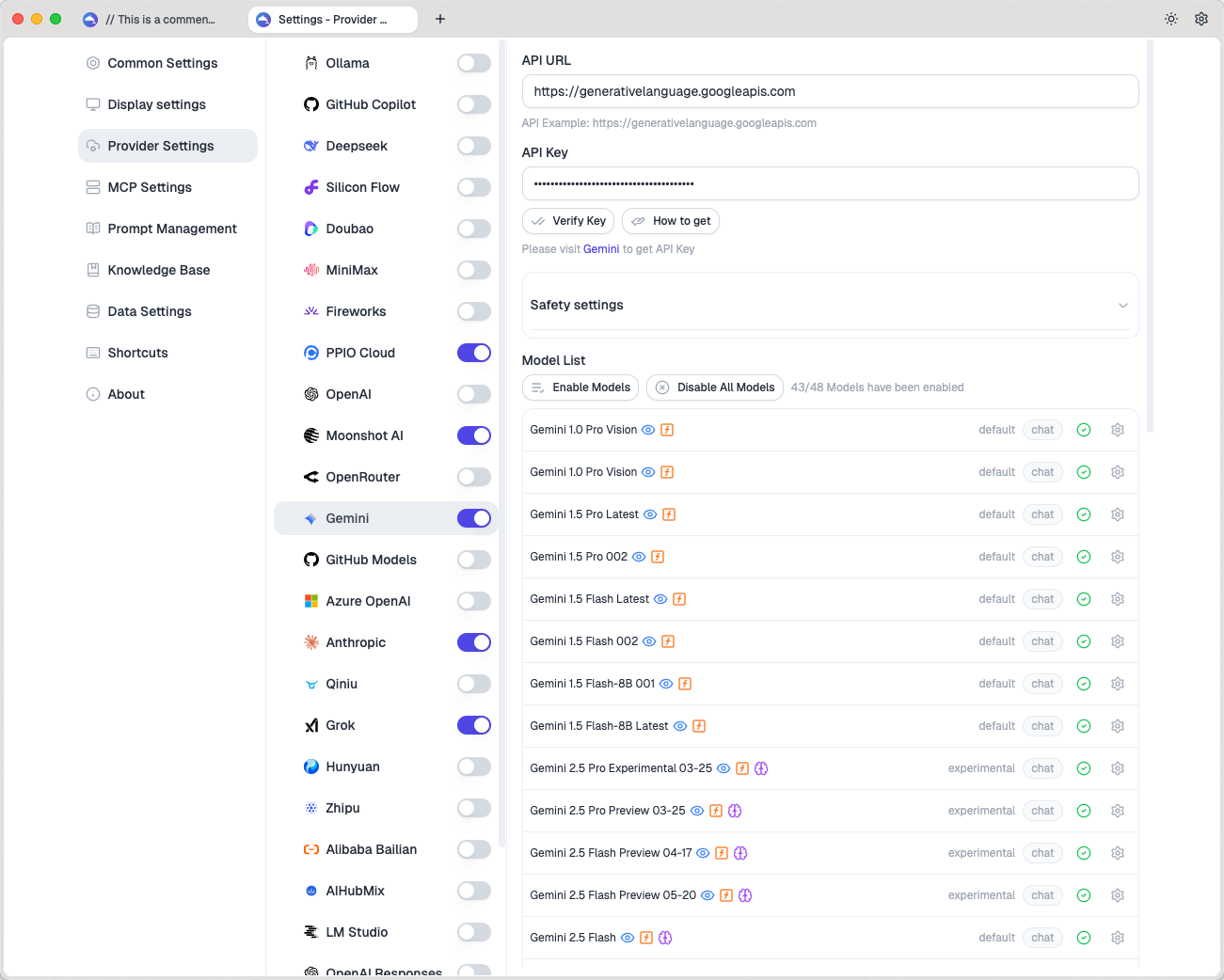This screenshot has height=980, width=1224.
Task: Open MCP Settings in the sidebar
Action: point(167,187)
